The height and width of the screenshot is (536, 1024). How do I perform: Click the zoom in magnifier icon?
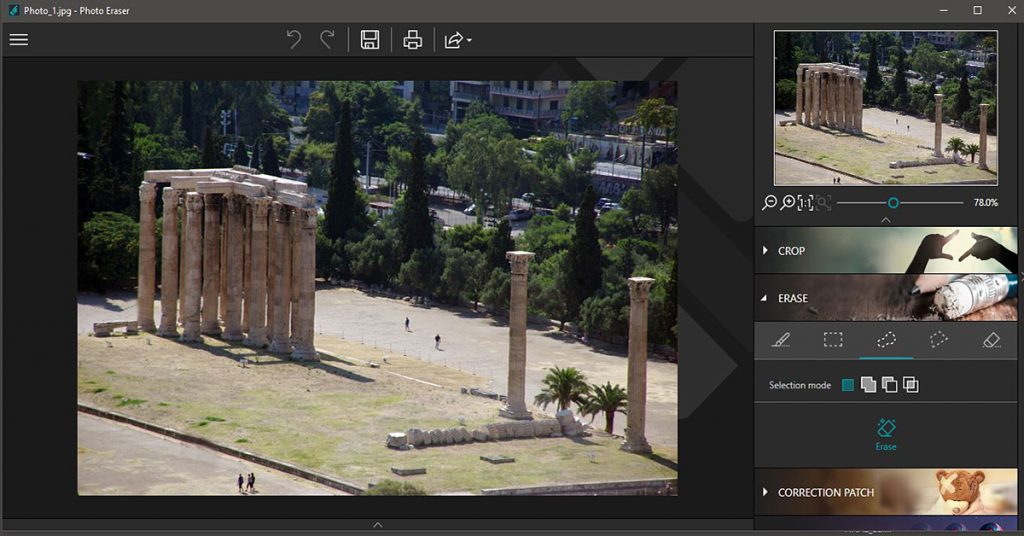pyautogui.click(x=788, y=202)
